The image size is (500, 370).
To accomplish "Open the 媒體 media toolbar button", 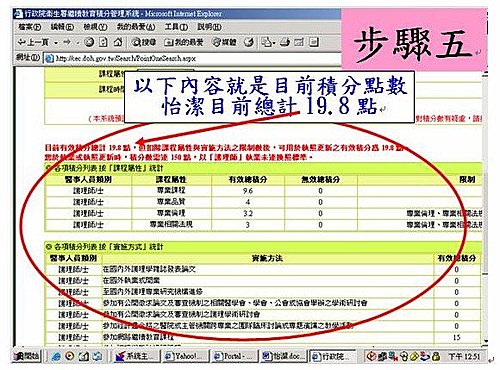I will (x=225, y=42).
